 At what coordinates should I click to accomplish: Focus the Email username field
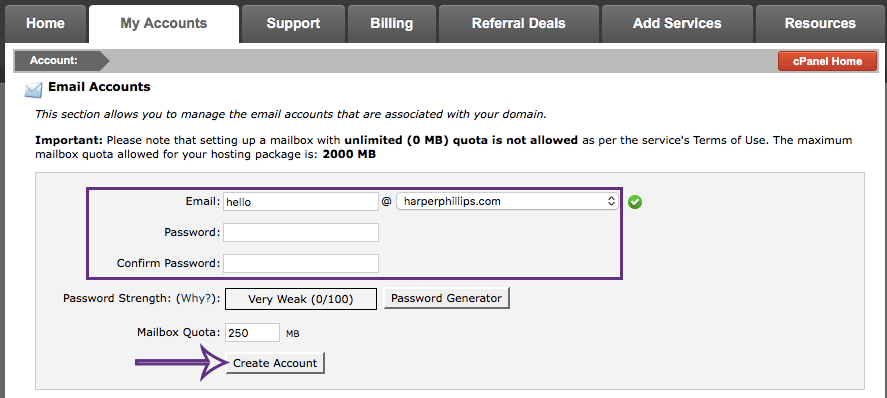point(301,202)
